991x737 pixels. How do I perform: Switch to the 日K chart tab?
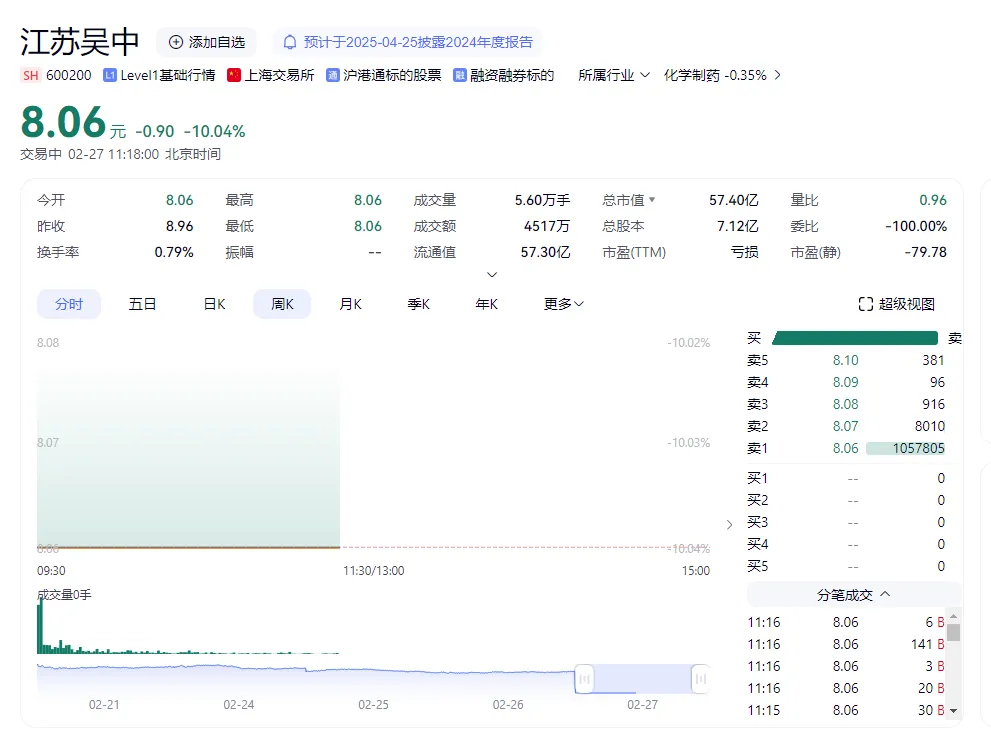(214, 304)
